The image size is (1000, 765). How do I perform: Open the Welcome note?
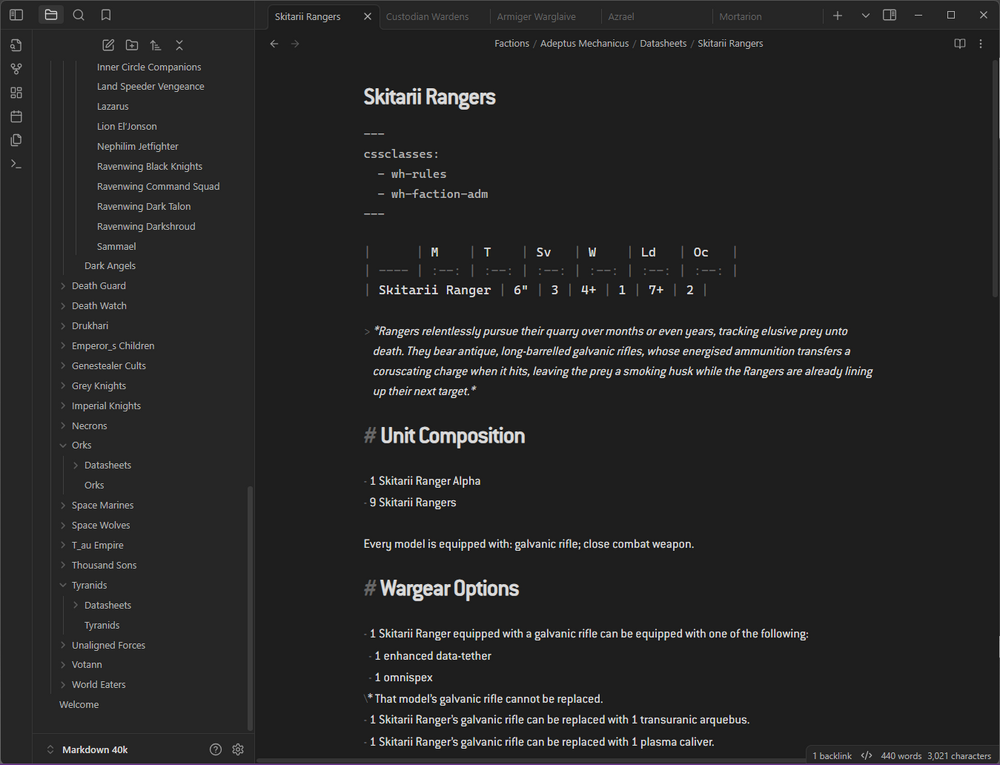point(79,704)
